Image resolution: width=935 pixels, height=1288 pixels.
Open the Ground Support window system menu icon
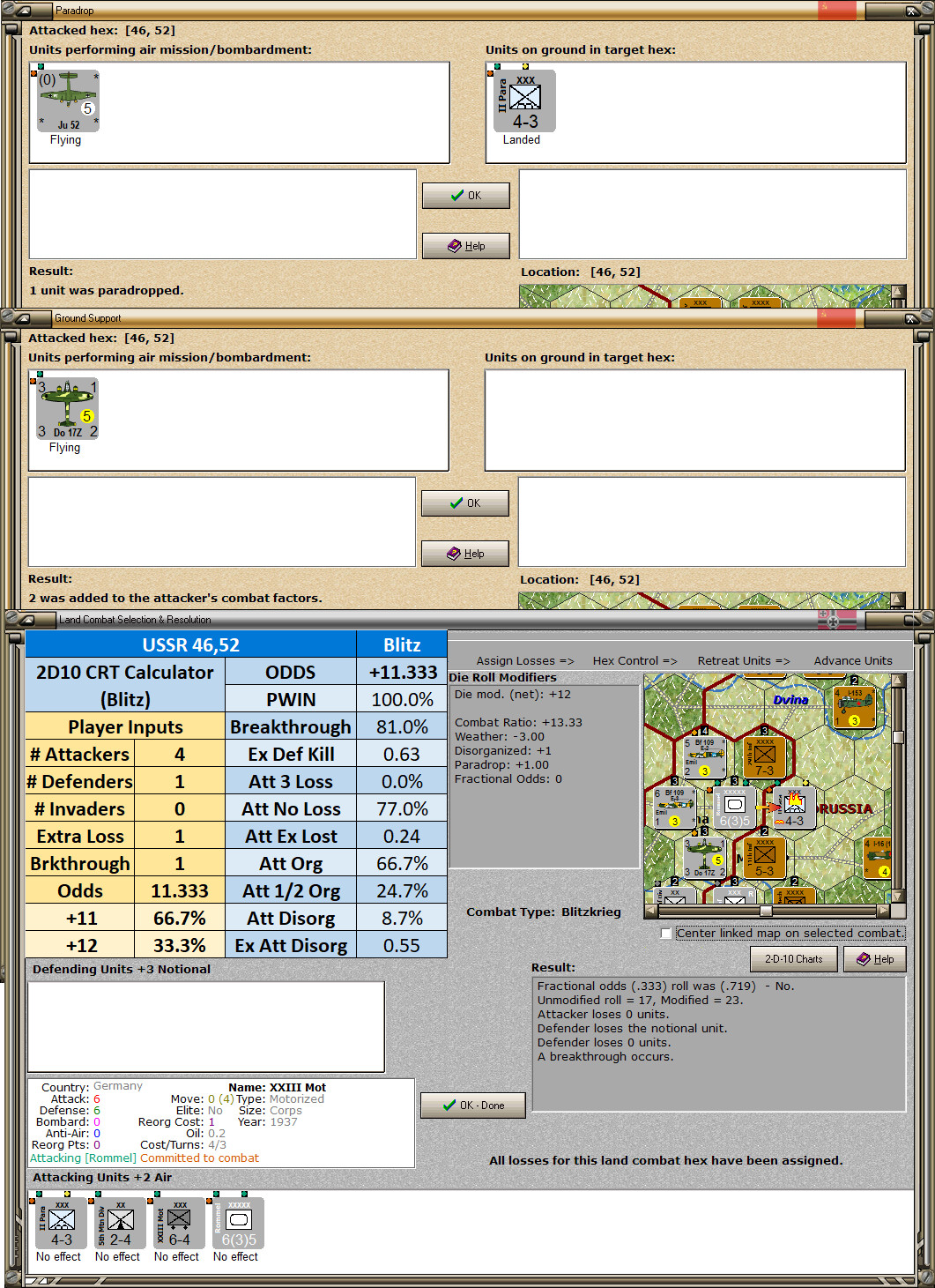click(24, 318)
